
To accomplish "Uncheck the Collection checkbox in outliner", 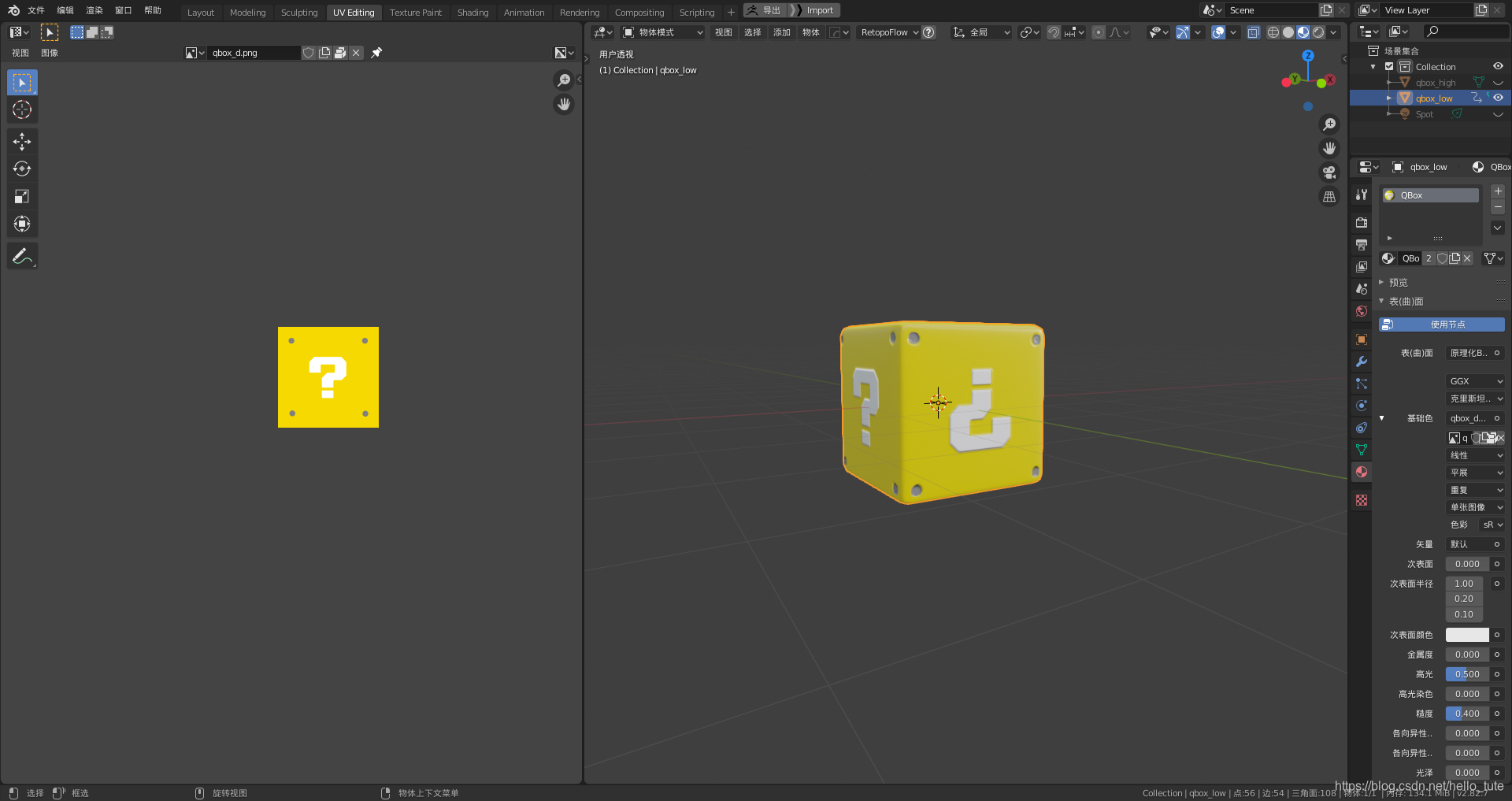I will [x=1389, y=67].
